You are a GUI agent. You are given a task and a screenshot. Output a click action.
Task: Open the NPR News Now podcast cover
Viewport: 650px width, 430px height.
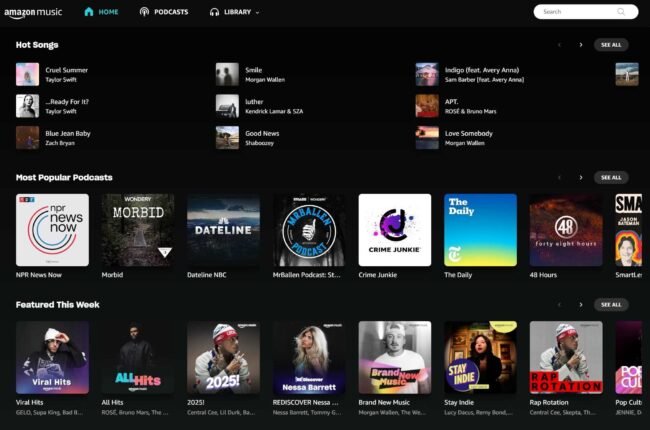[52, 230]
